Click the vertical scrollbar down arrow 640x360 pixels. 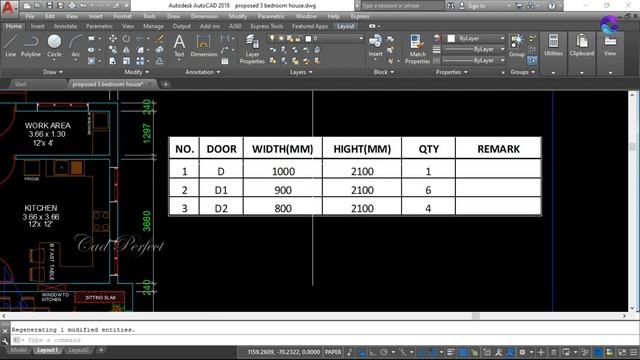click(632, 308)
